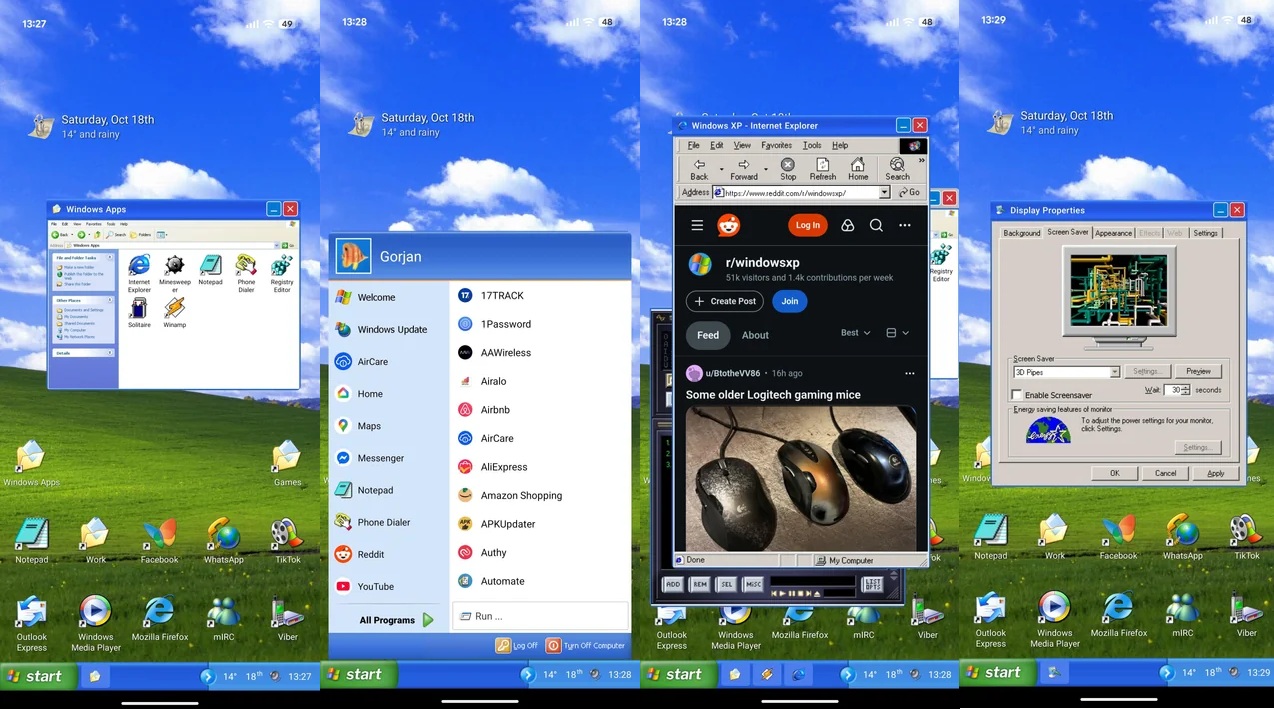Screen dimensions: 1274x709
Task: Click Turn Off Computer in the Start menu
Action: [585, 645]
